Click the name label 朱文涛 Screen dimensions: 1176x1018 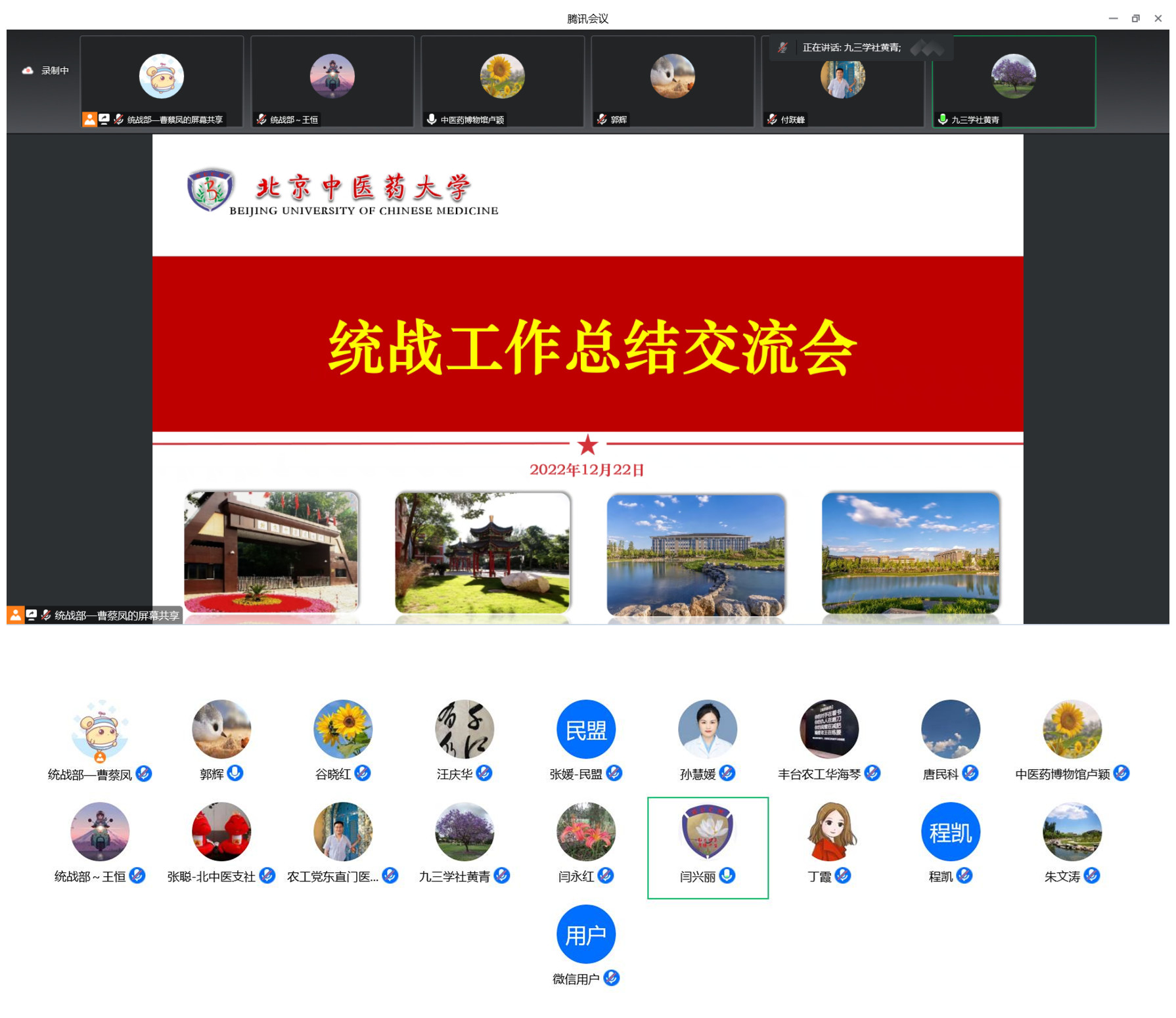pos(1062,877)
